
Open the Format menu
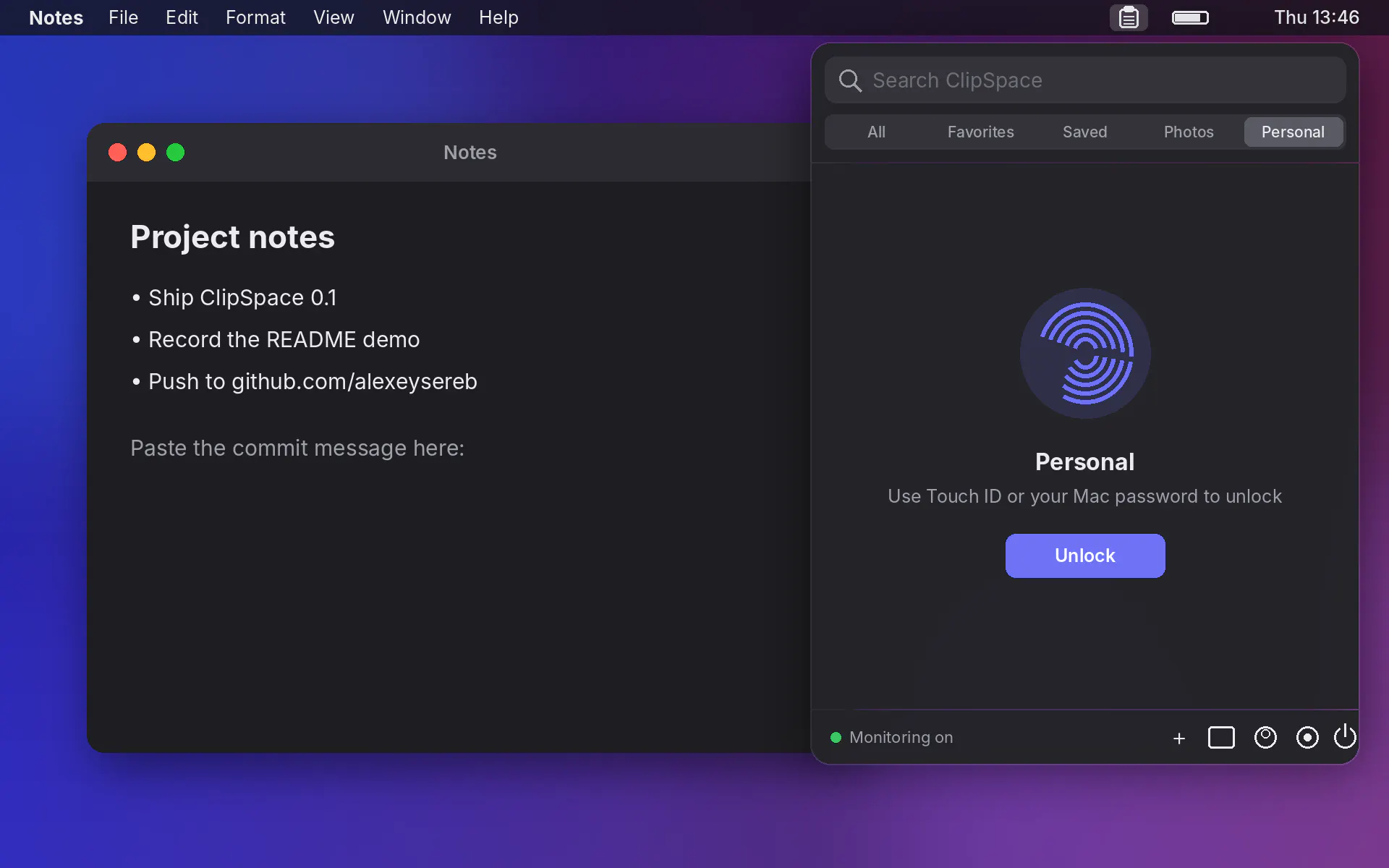pos(255,17)
